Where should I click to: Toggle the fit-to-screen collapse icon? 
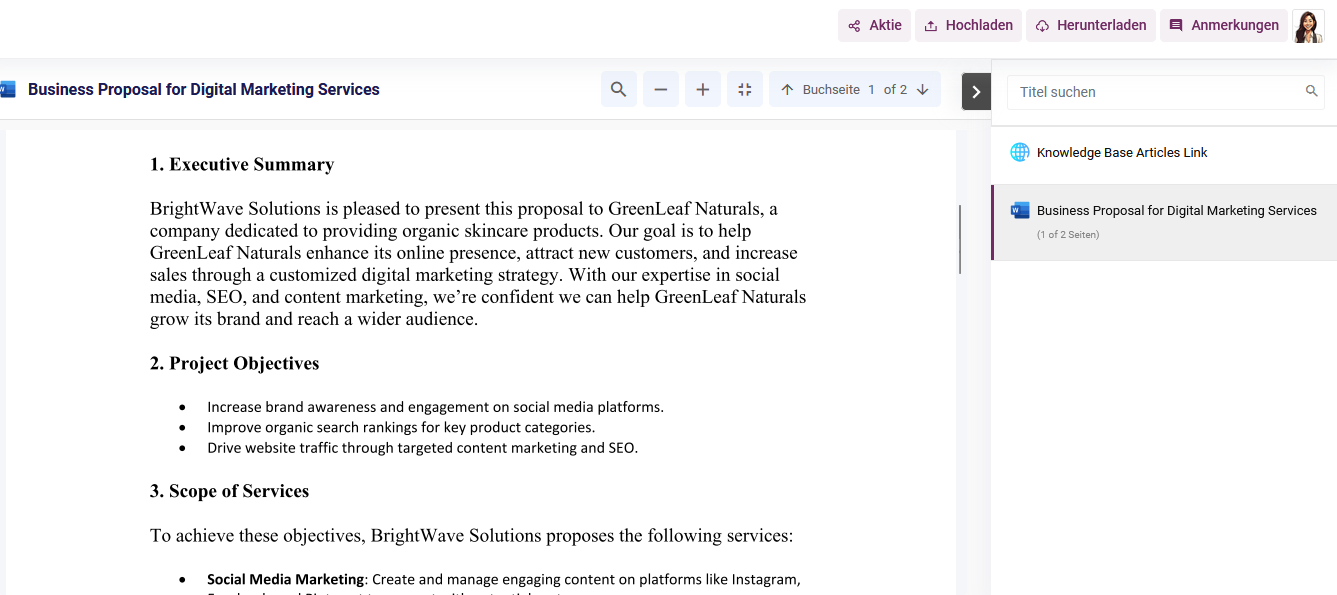(745, 89)
